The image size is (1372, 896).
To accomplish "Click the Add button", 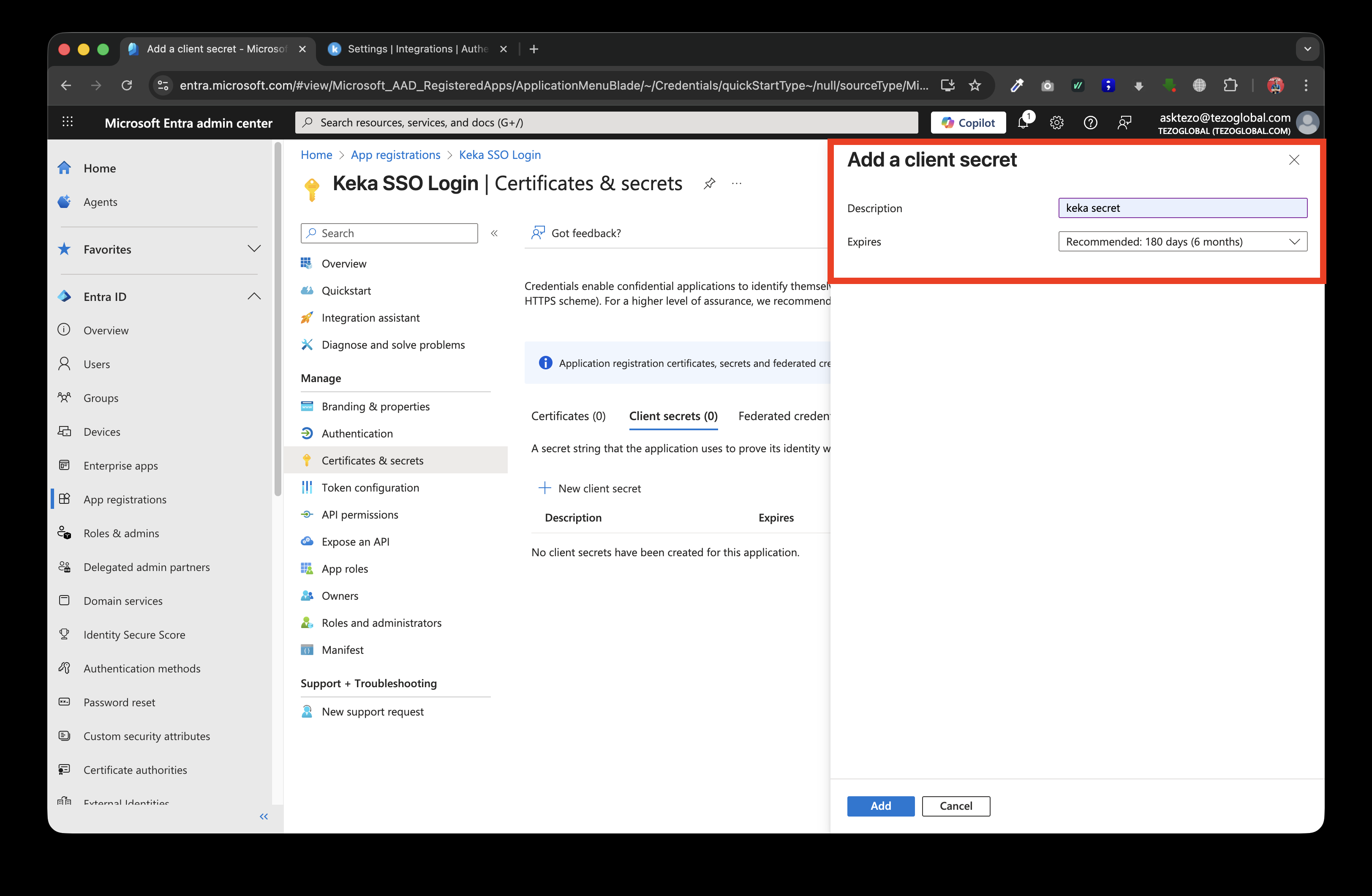I will (x=880, y=806).
